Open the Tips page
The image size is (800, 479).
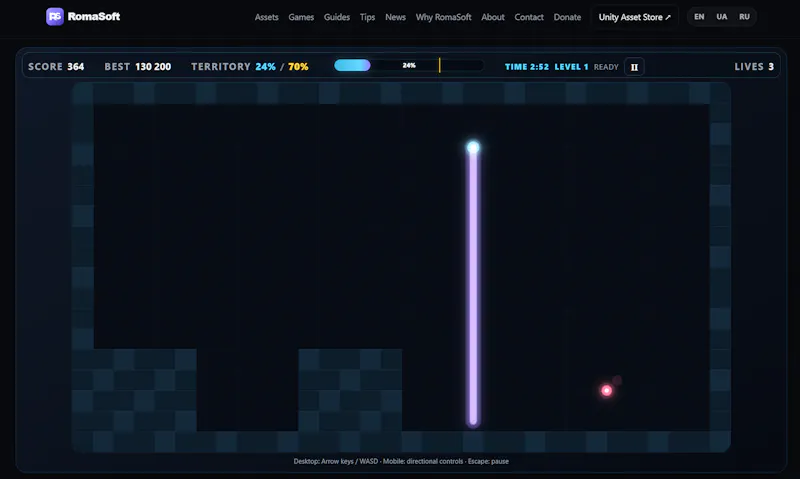click(367, 17)
